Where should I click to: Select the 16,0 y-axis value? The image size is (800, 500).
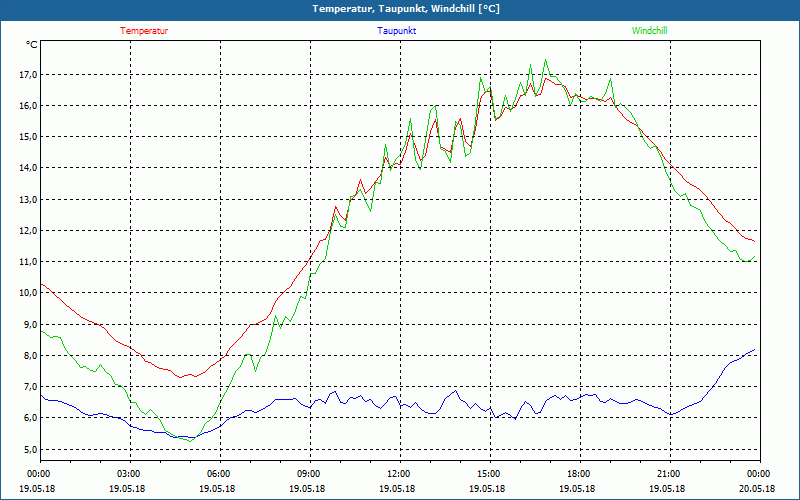(x=29, y=106)
